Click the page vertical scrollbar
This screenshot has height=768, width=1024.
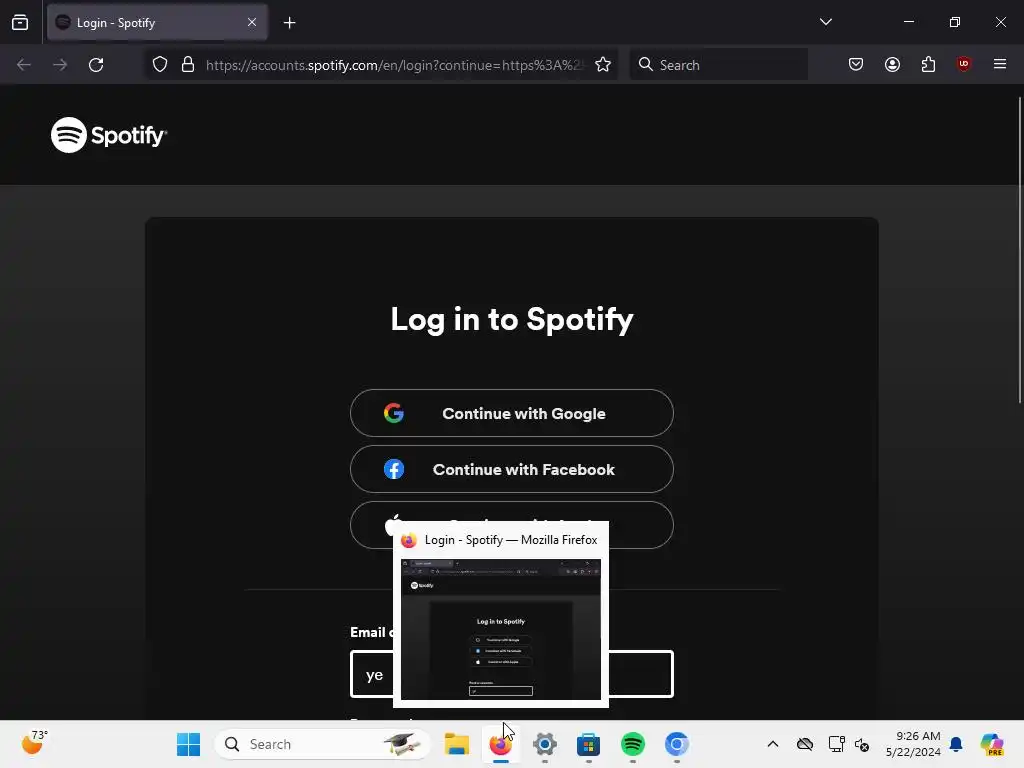pyautogui.click(x=1019, y=249)
